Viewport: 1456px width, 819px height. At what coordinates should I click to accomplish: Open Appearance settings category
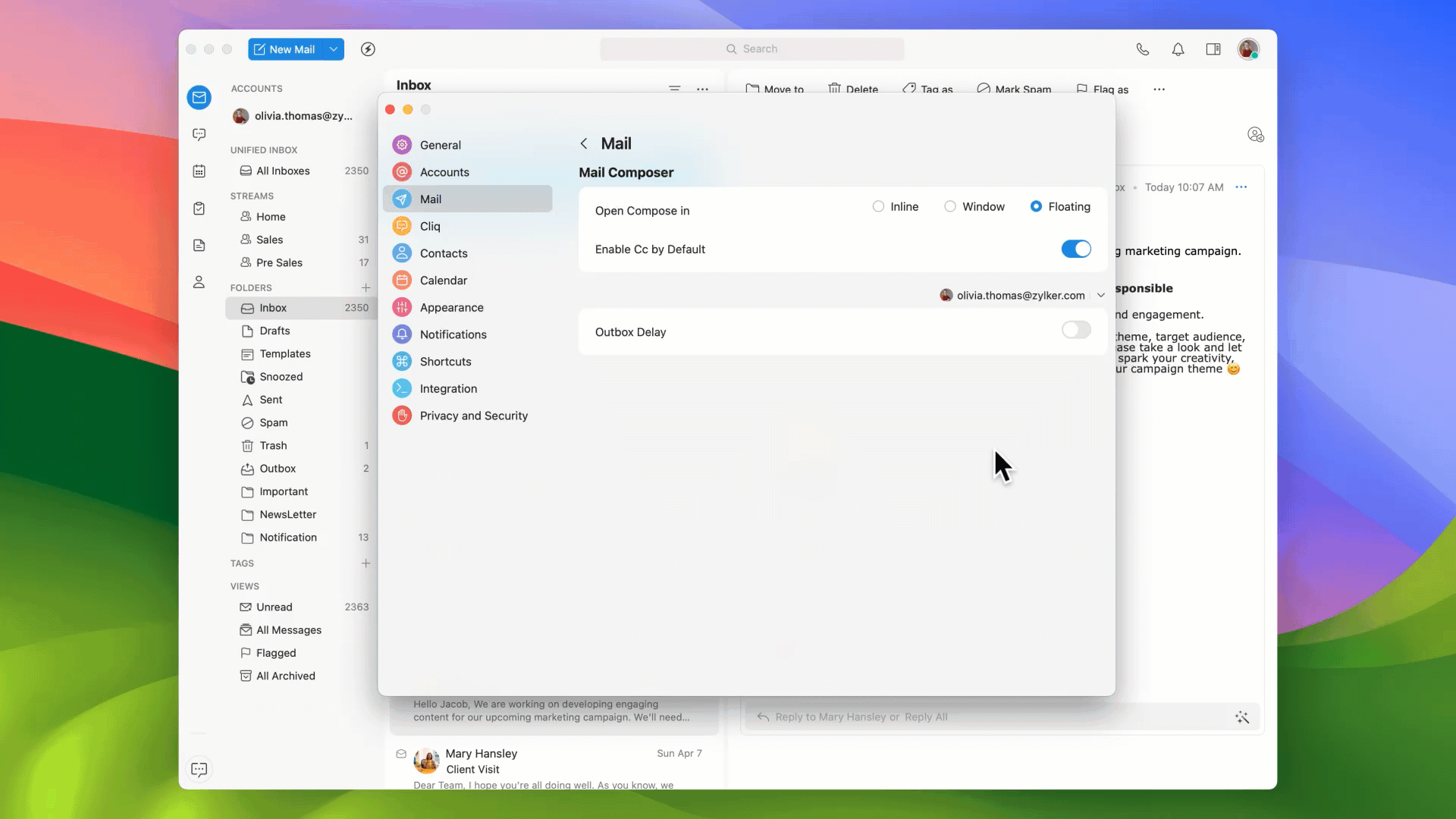coord(451,307)
